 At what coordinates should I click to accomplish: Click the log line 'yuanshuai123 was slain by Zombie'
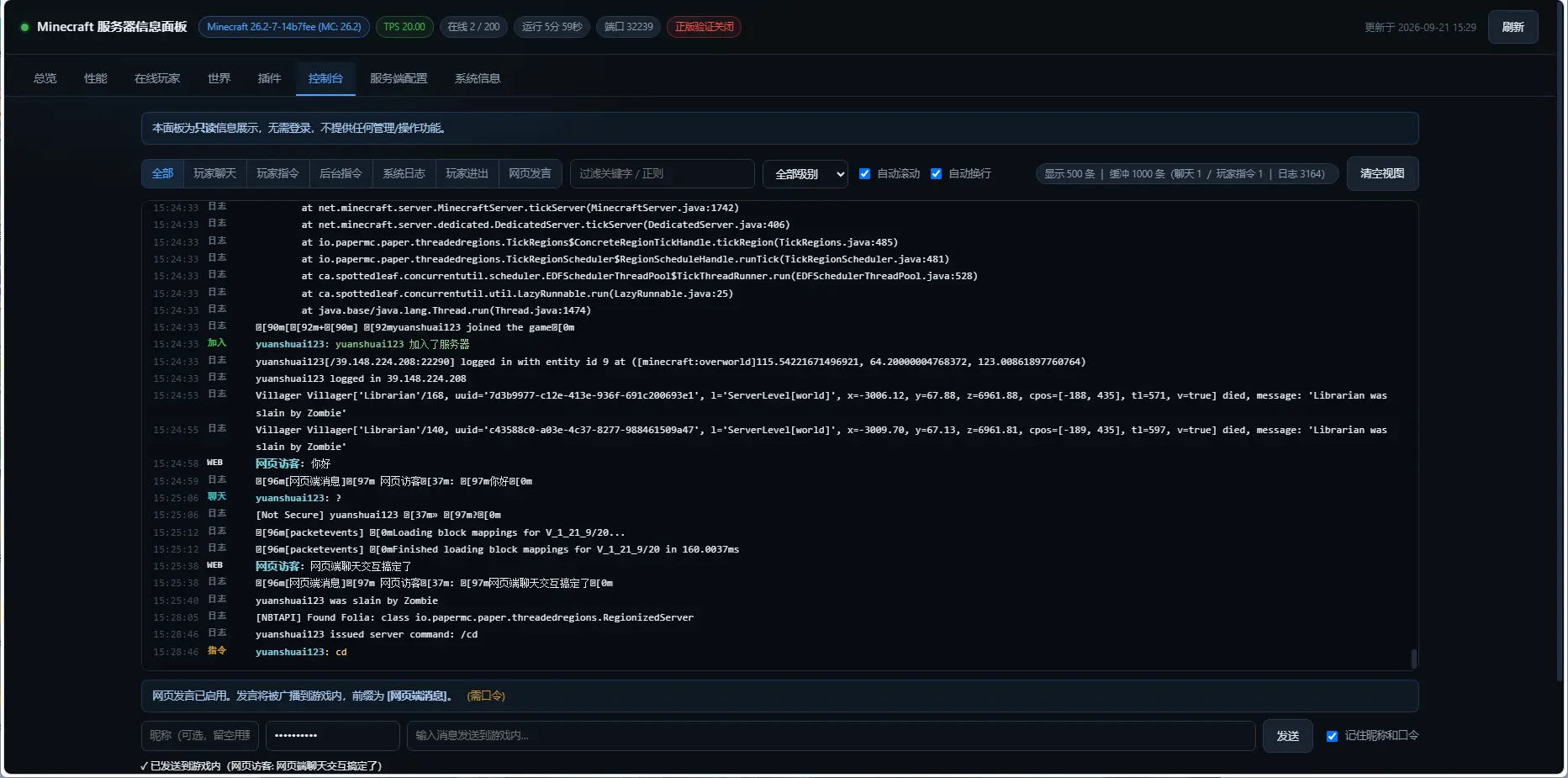pos(346,601)
